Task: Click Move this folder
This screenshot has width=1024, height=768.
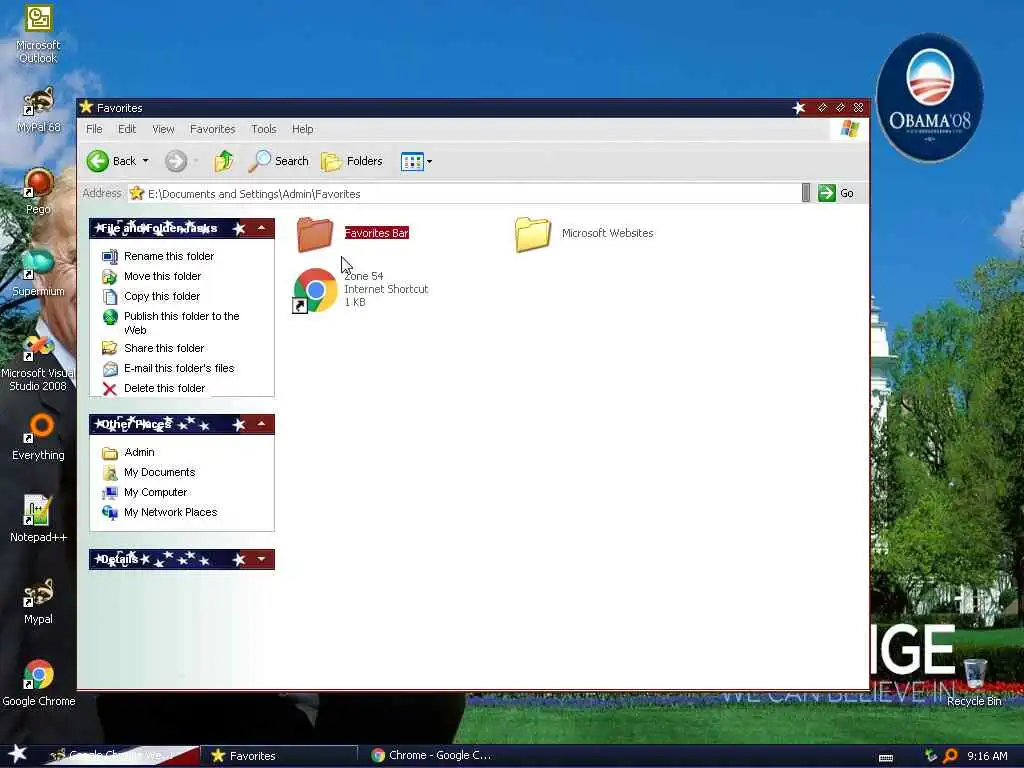Action: click(x=163, y=276)
